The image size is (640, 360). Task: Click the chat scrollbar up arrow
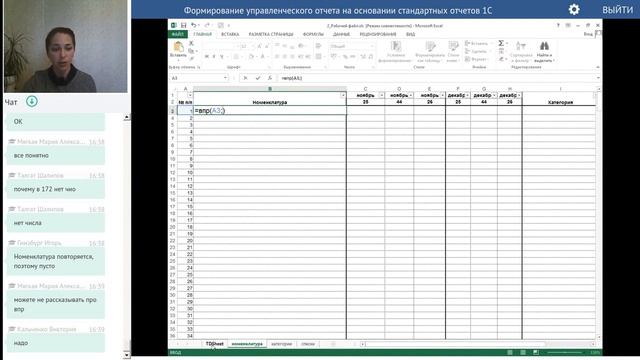pos(127,117)
